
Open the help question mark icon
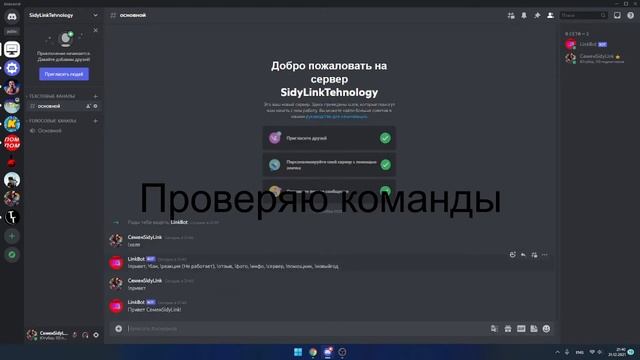[x=631, y=16]
